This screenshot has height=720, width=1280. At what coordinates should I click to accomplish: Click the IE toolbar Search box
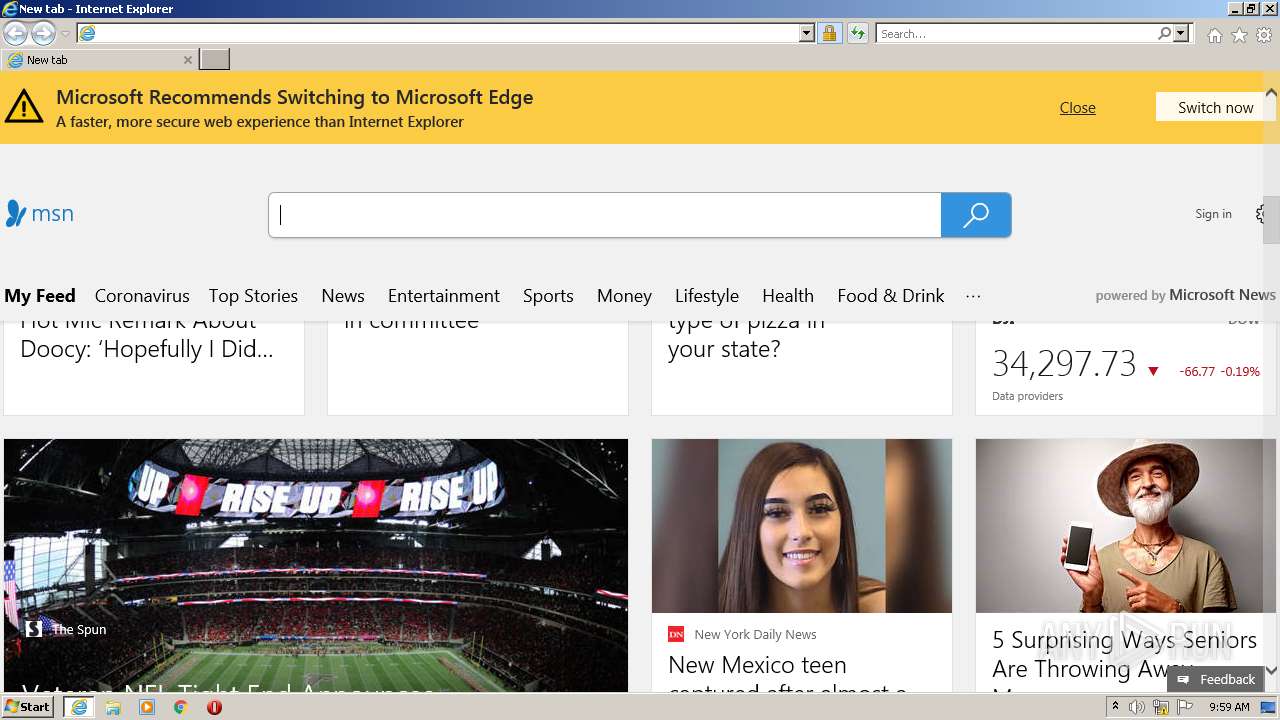pyautogui.click(x=1016, y=33)
